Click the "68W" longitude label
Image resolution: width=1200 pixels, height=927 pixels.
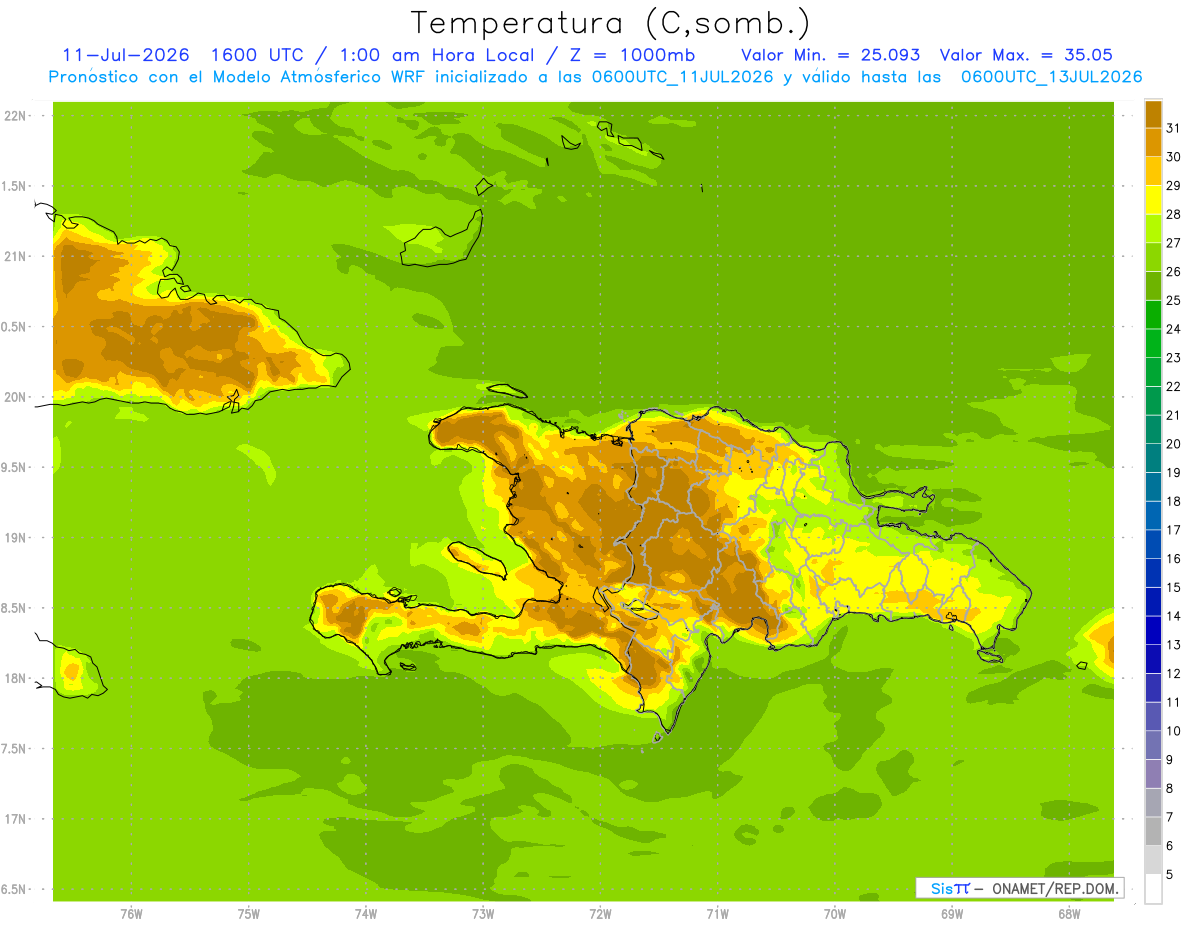click(x=1069, y=914)
